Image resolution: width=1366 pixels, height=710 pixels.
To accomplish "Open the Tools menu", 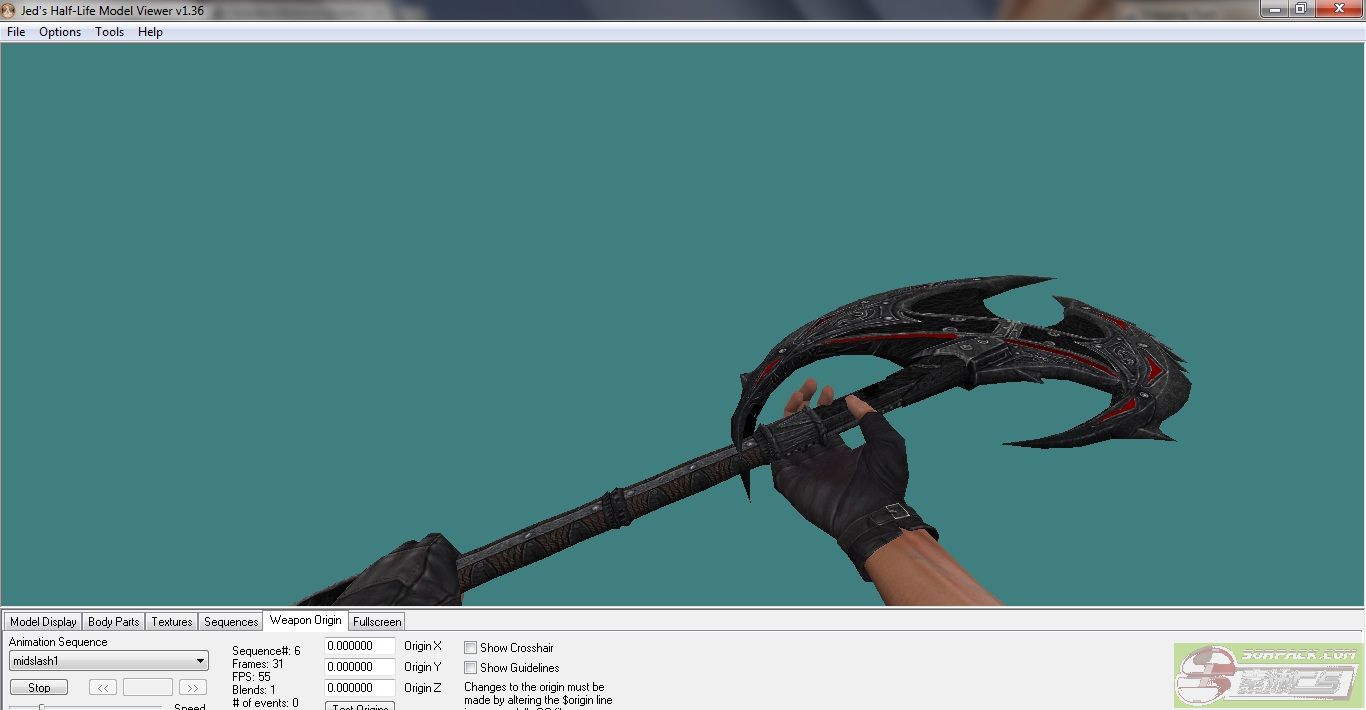I will coord(109,32).
